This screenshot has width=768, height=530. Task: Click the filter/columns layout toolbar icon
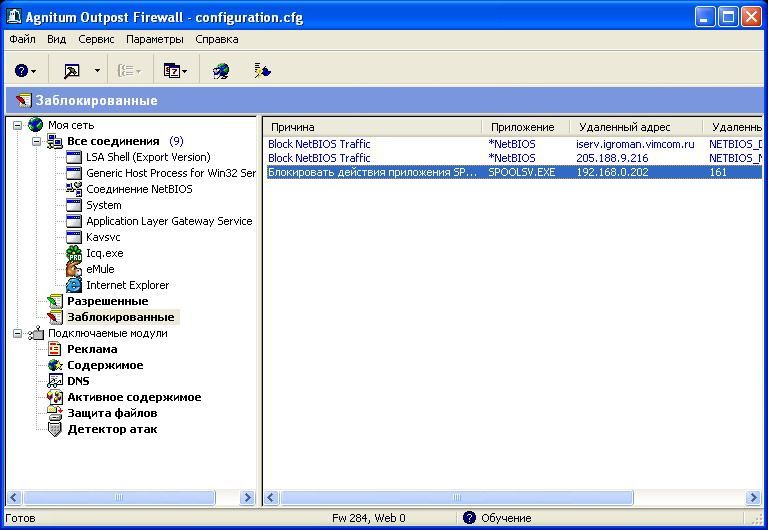click(x=171, y=71)
